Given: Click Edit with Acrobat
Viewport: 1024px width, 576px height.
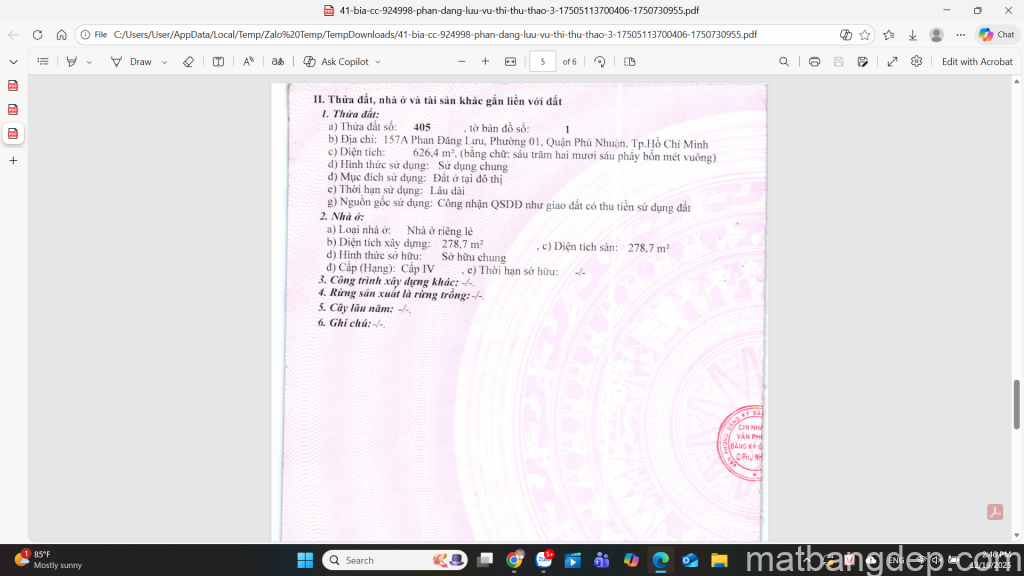Looking at the screenshot, I should click(x=977, y=61).
